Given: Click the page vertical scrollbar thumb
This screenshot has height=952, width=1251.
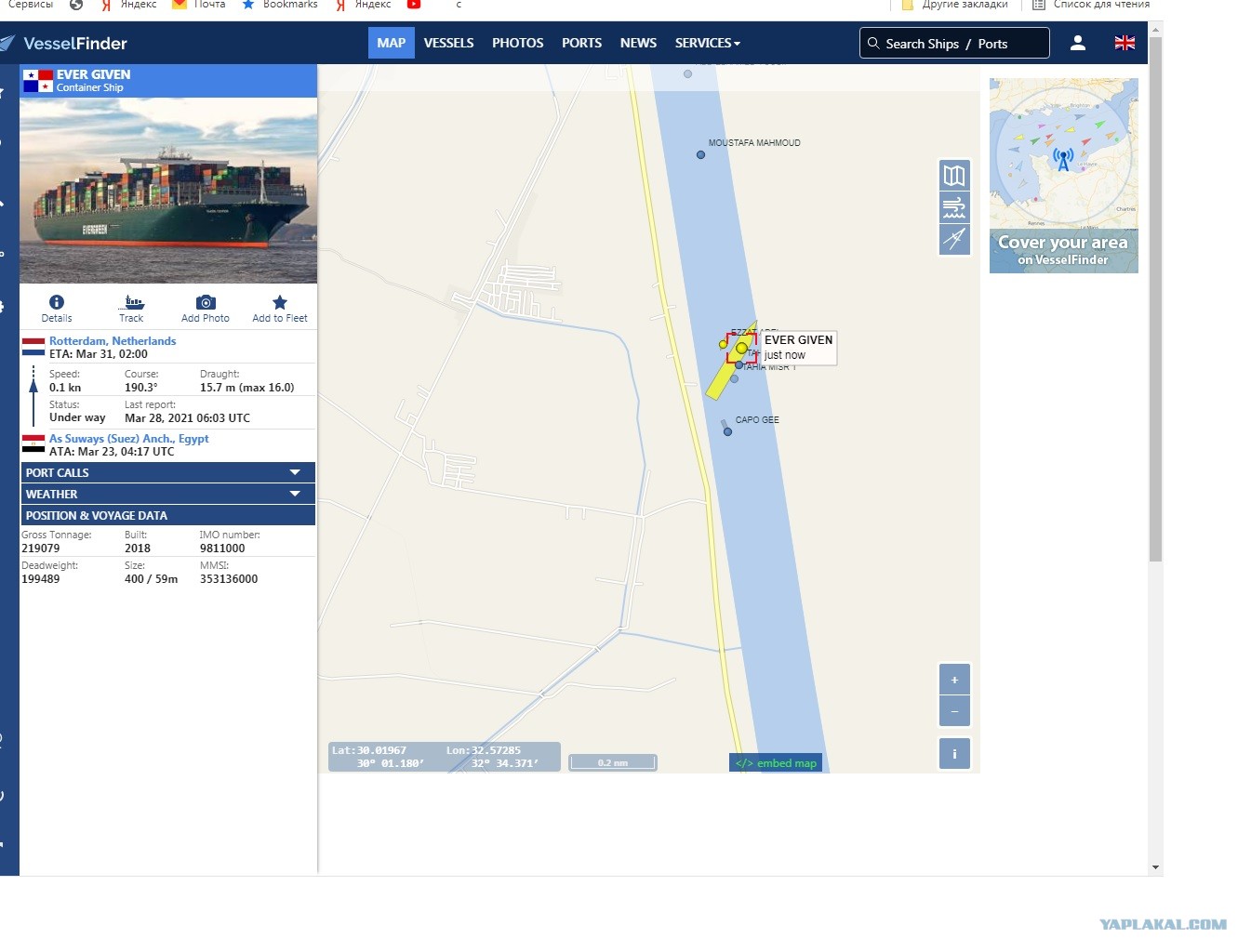Looking at the screenshot, I should tap(1155, 297).
